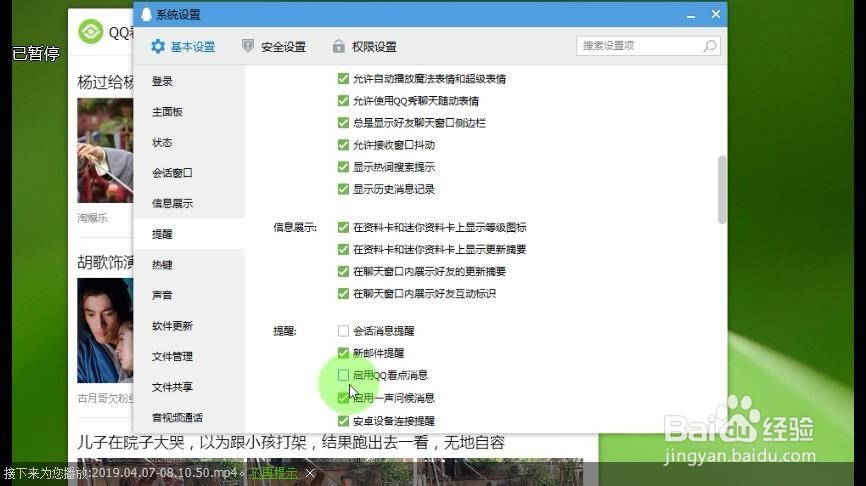Minimize the 系统设置 window
Screen dimensions: 866x486
pyautogui.click(x=691, y=15)
